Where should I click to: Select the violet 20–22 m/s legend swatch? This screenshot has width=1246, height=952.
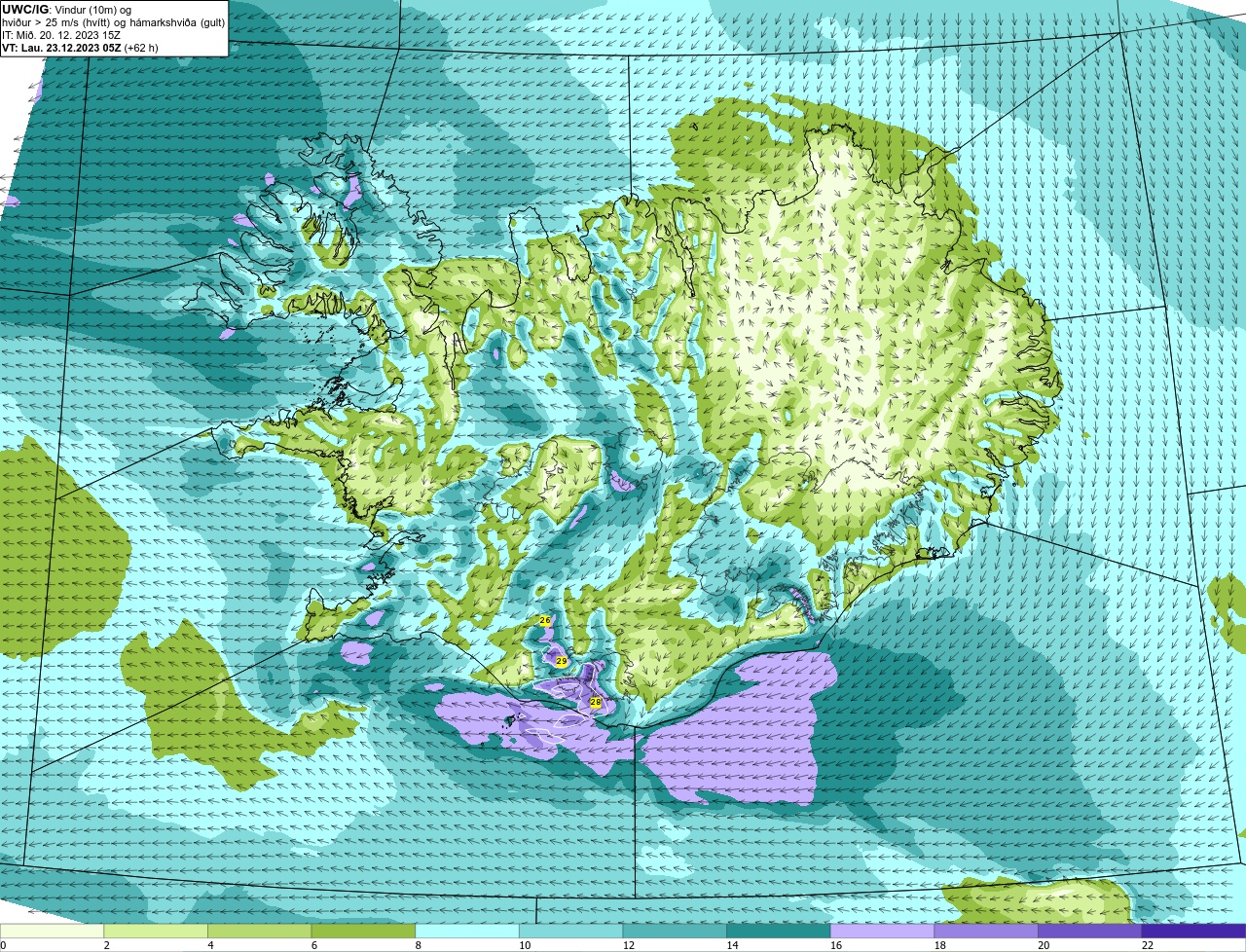[1090, 931]
